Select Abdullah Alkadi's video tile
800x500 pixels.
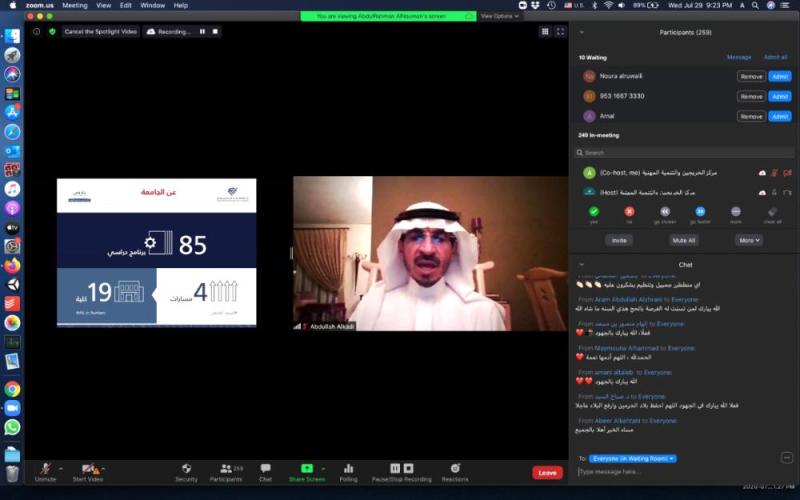coord(430,254)
